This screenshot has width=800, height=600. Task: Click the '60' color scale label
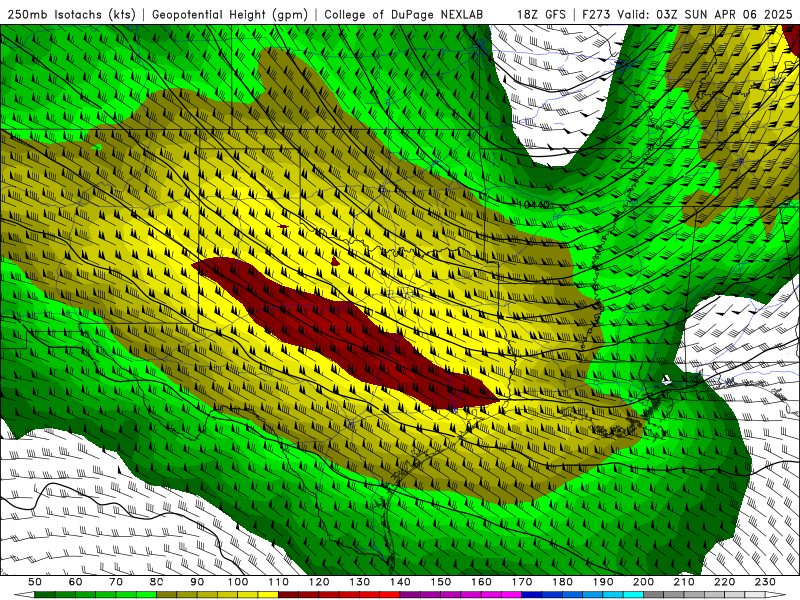point(76,582)
